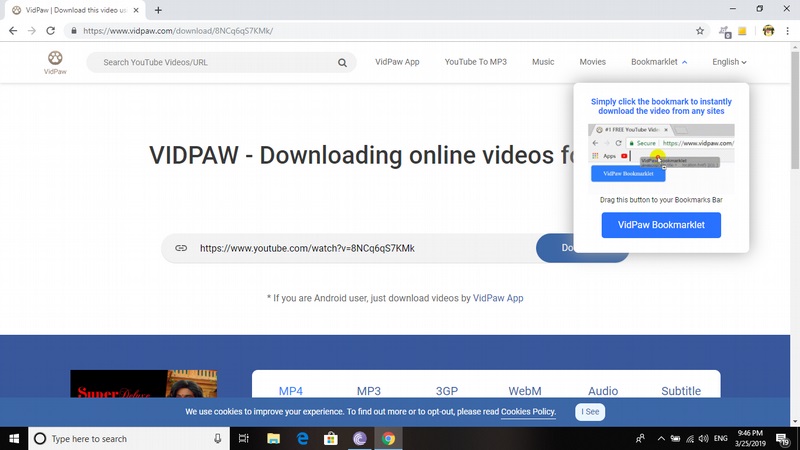Select the MP3 format tab
The image size is (800, 450).
(x=368, y=391)
